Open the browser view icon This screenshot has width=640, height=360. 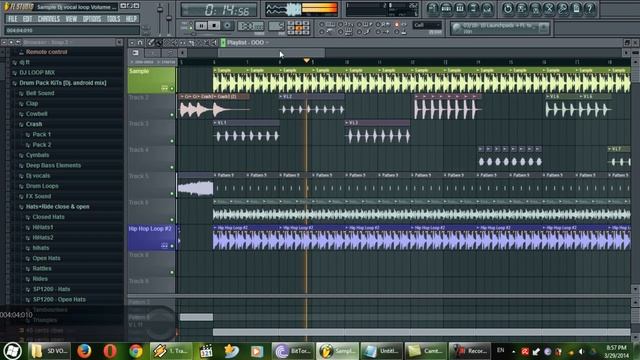coord(473,8)
